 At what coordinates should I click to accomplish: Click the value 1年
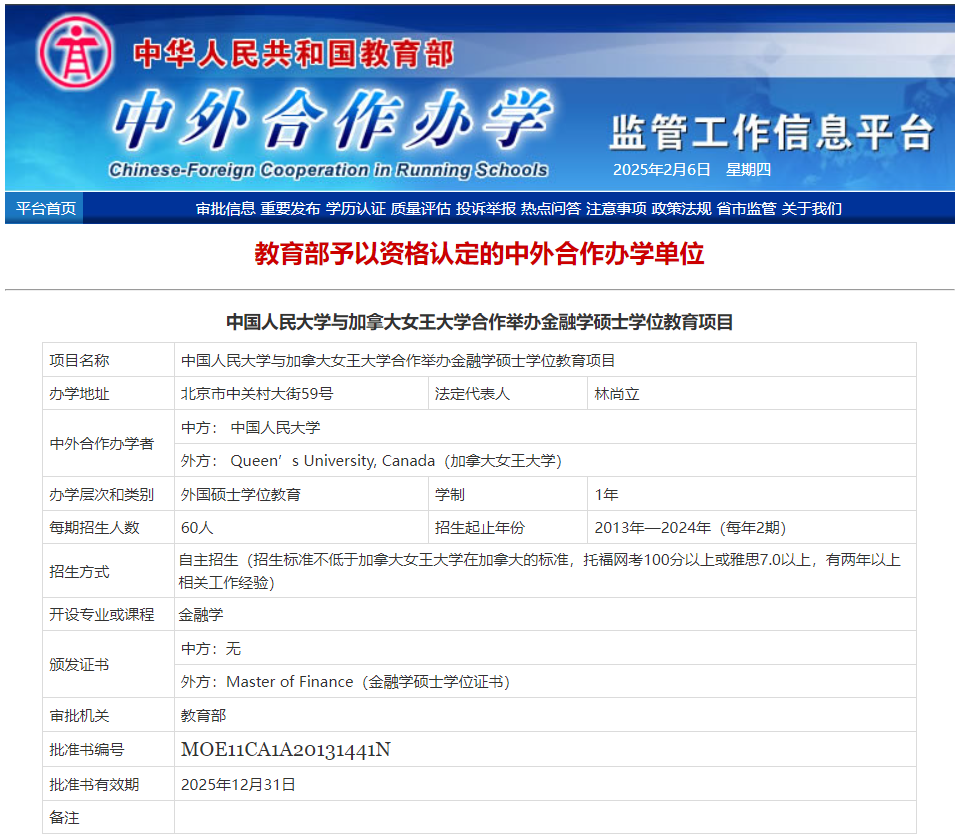606,494
